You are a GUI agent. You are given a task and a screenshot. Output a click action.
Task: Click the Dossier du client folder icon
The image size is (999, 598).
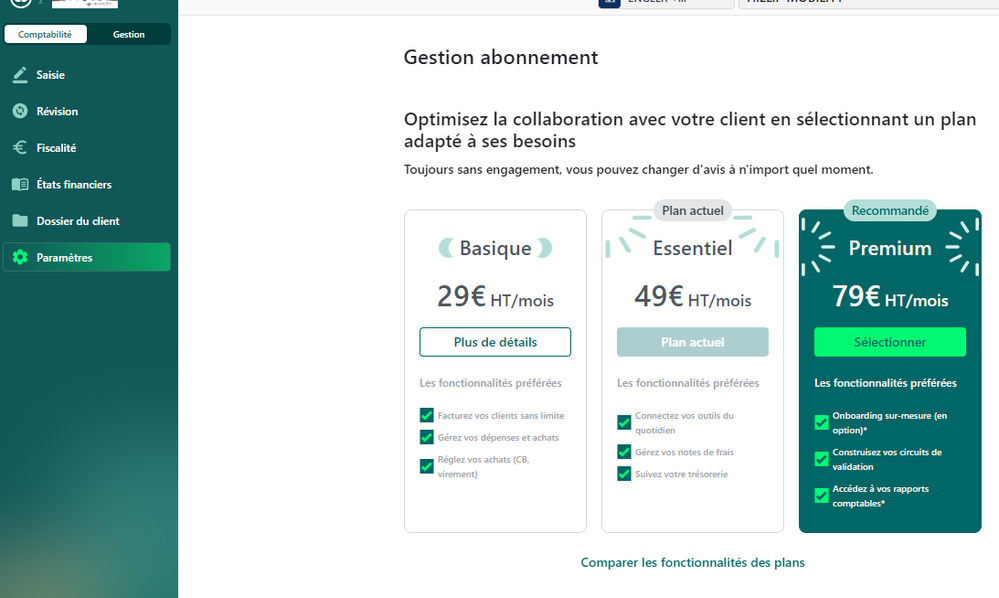pyautogui.click(x=20, y=221)
